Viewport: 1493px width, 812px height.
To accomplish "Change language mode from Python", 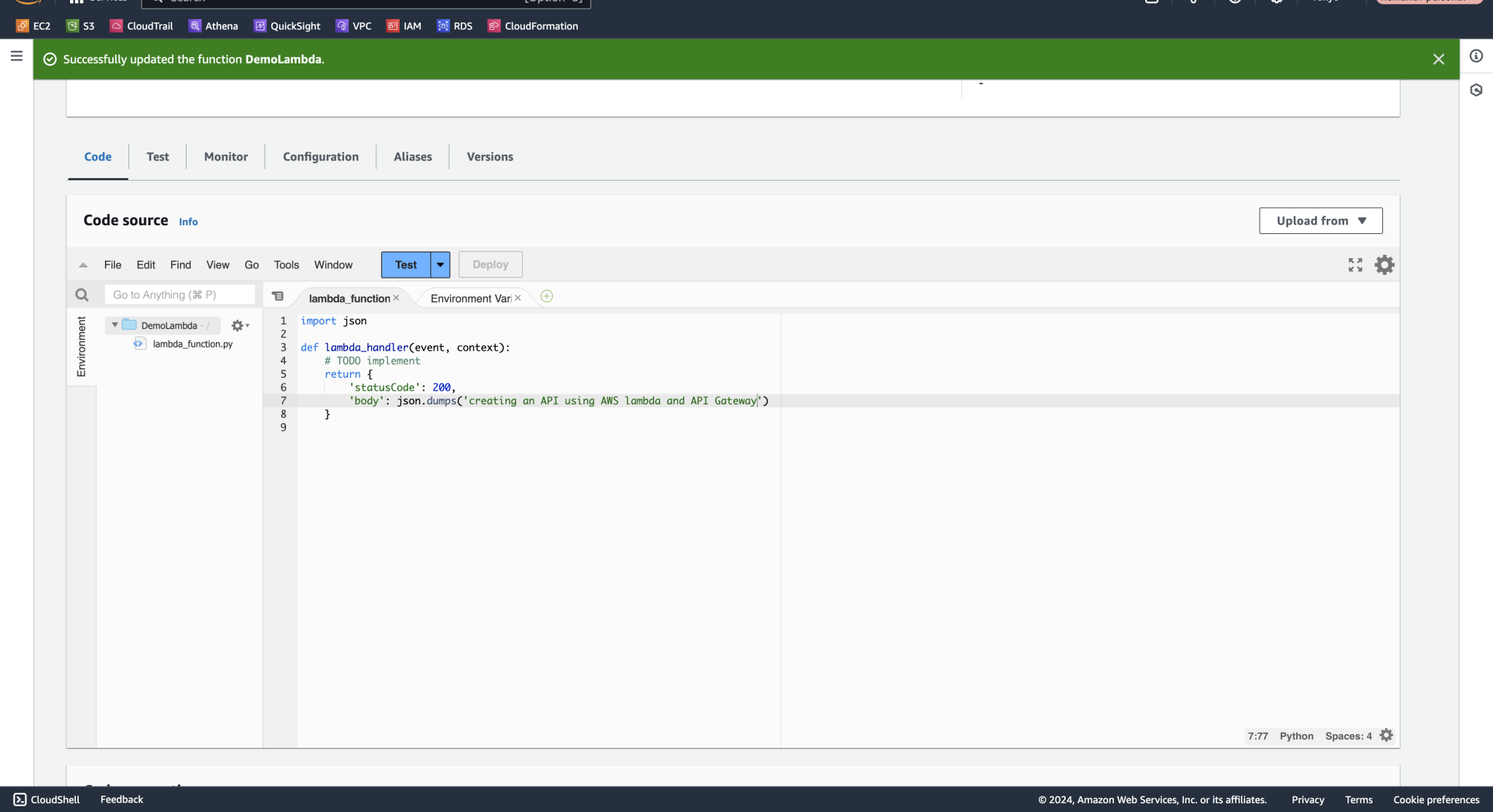I will [1296, 736].
